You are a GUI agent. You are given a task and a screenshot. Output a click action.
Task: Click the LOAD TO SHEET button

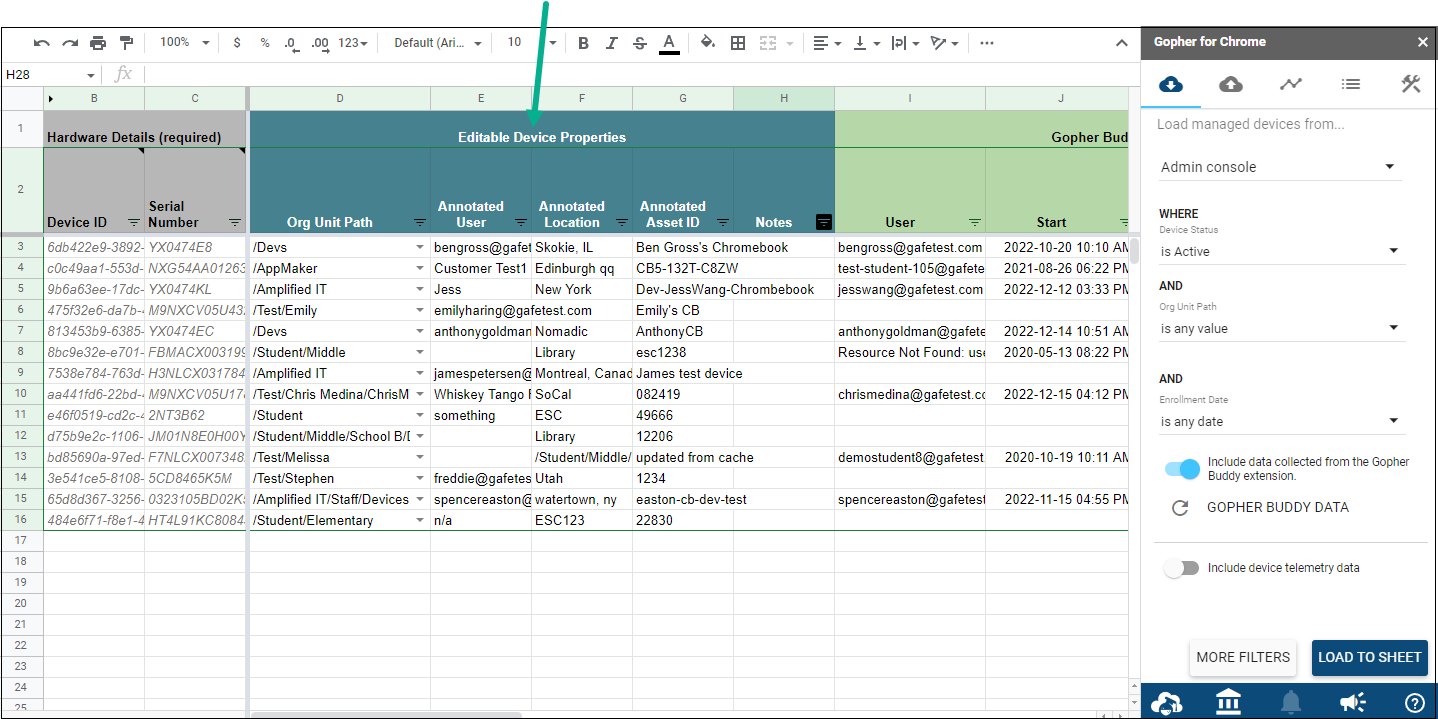[1369, 657]
